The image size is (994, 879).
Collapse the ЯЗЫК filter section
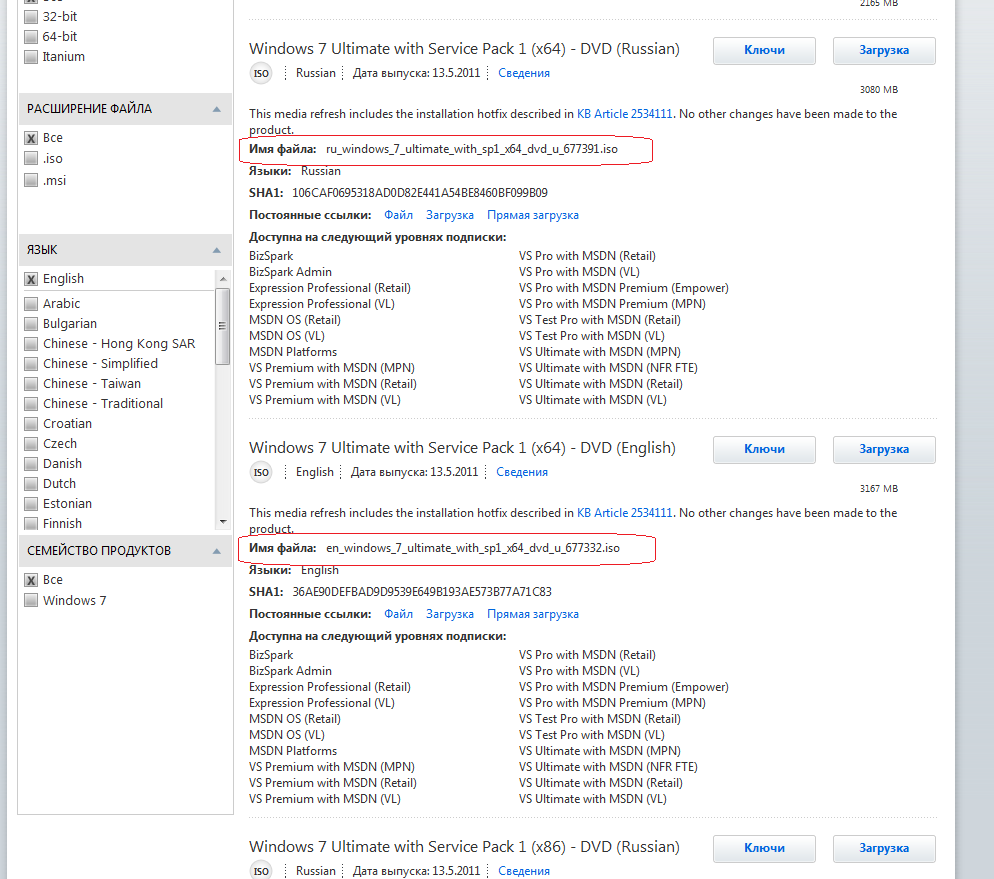coord(216,250)
